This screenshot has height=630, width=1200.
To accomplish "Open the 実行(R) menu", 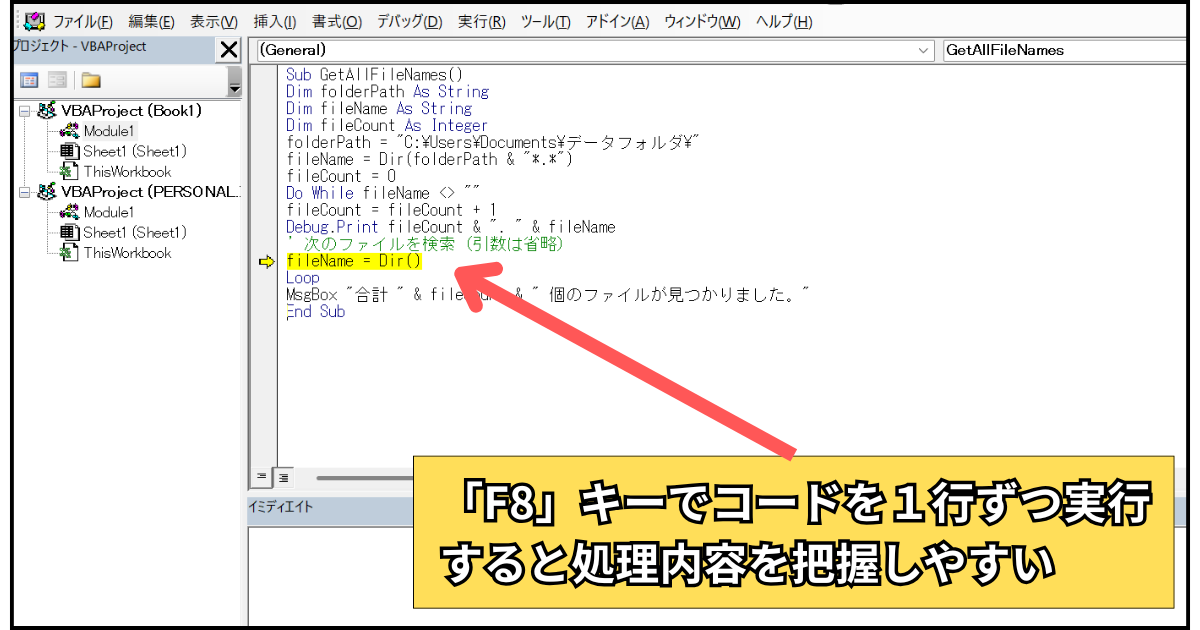I will click(481, 22).
